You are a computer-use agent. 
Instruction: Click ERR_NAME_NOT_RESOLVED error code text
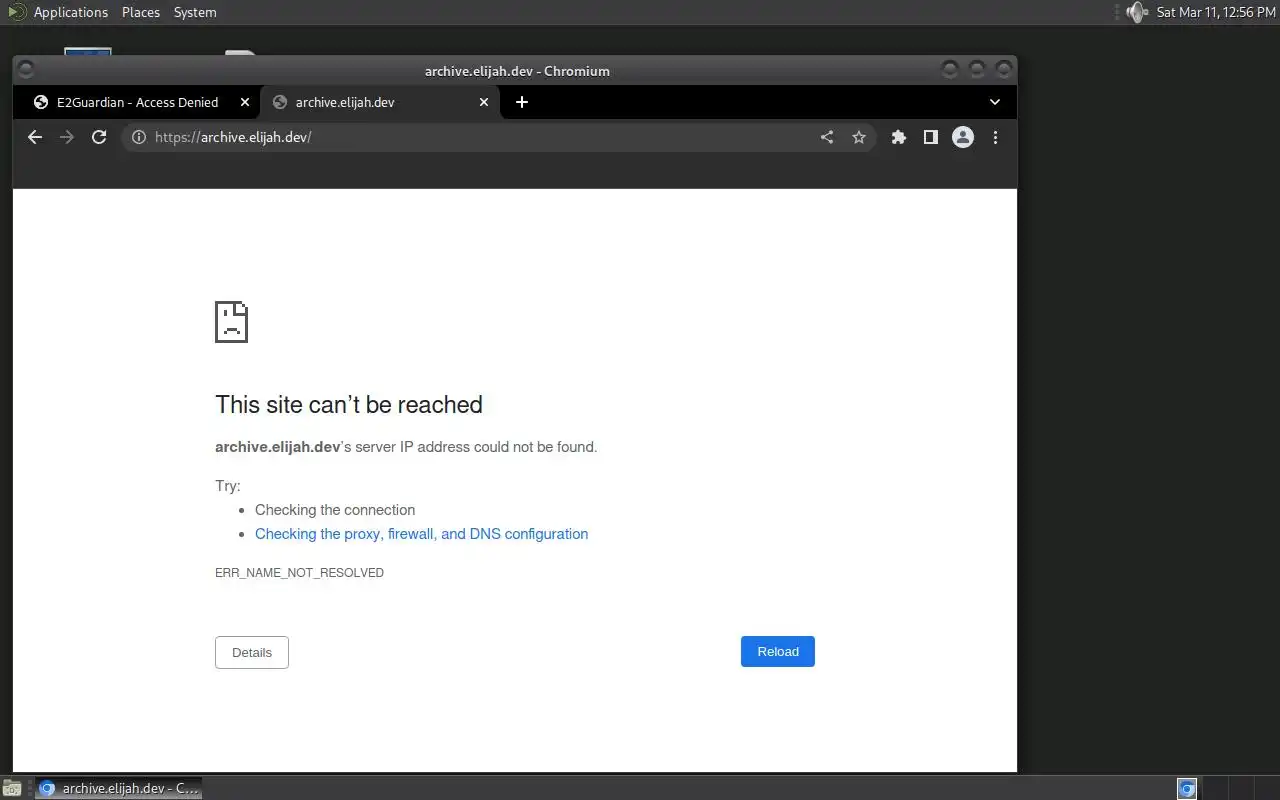point(299,573)
